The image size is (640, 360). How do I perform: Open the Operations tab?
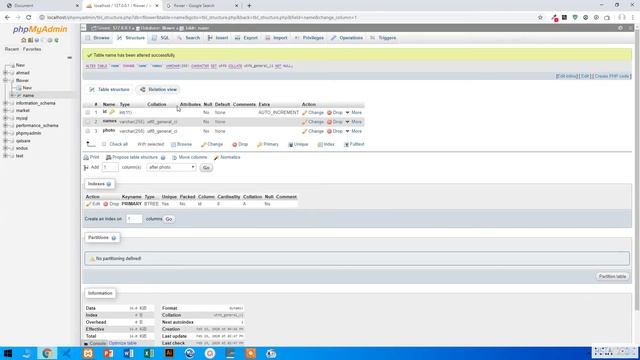tap(347, 38)
